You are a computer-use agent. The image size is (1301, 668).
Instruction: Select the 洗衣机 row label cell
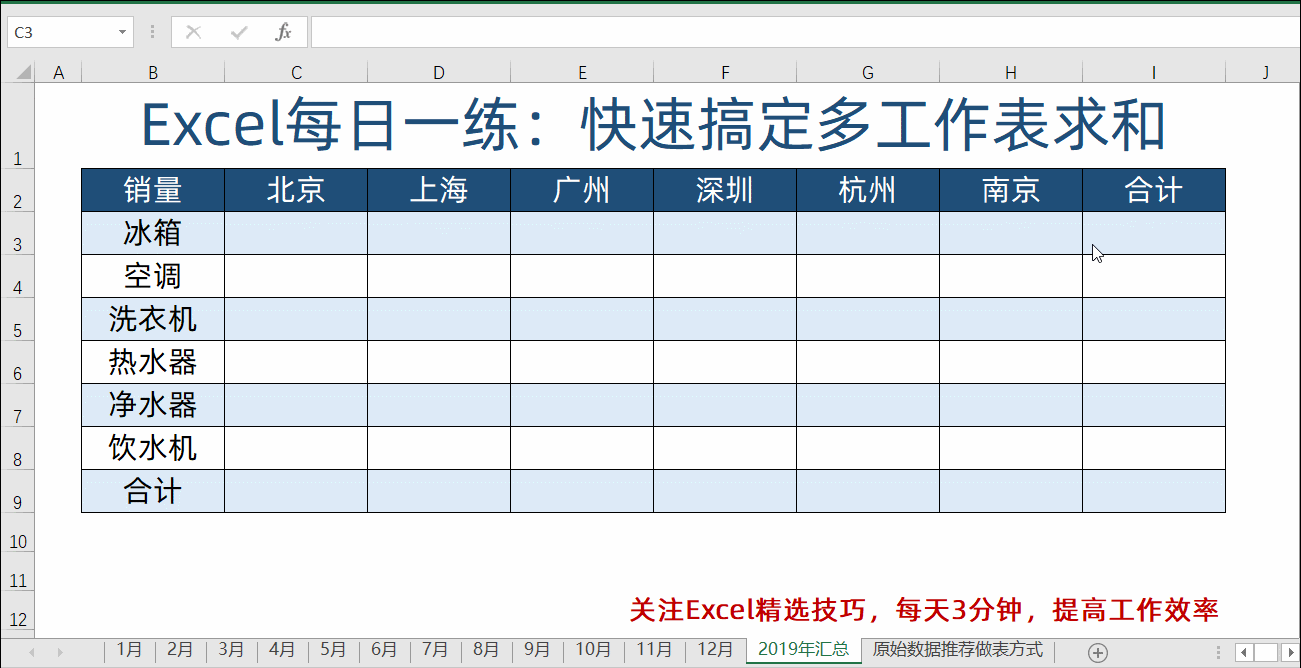[153, 319]
